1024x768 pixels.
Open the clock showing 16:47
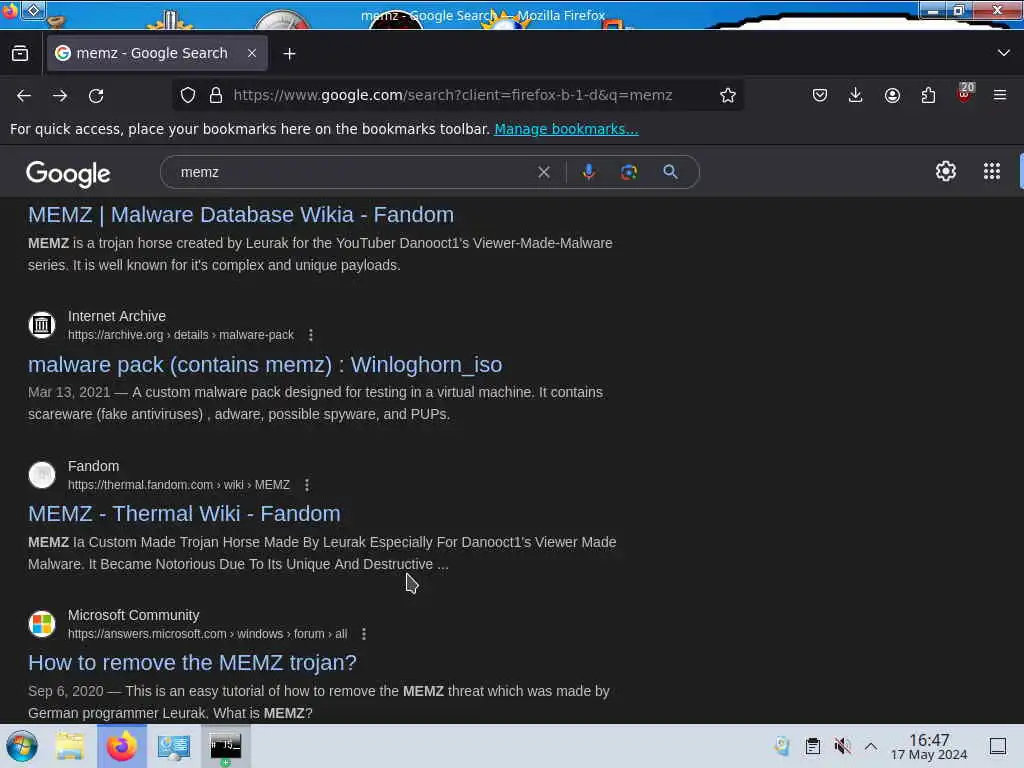[x=929, y=746]
